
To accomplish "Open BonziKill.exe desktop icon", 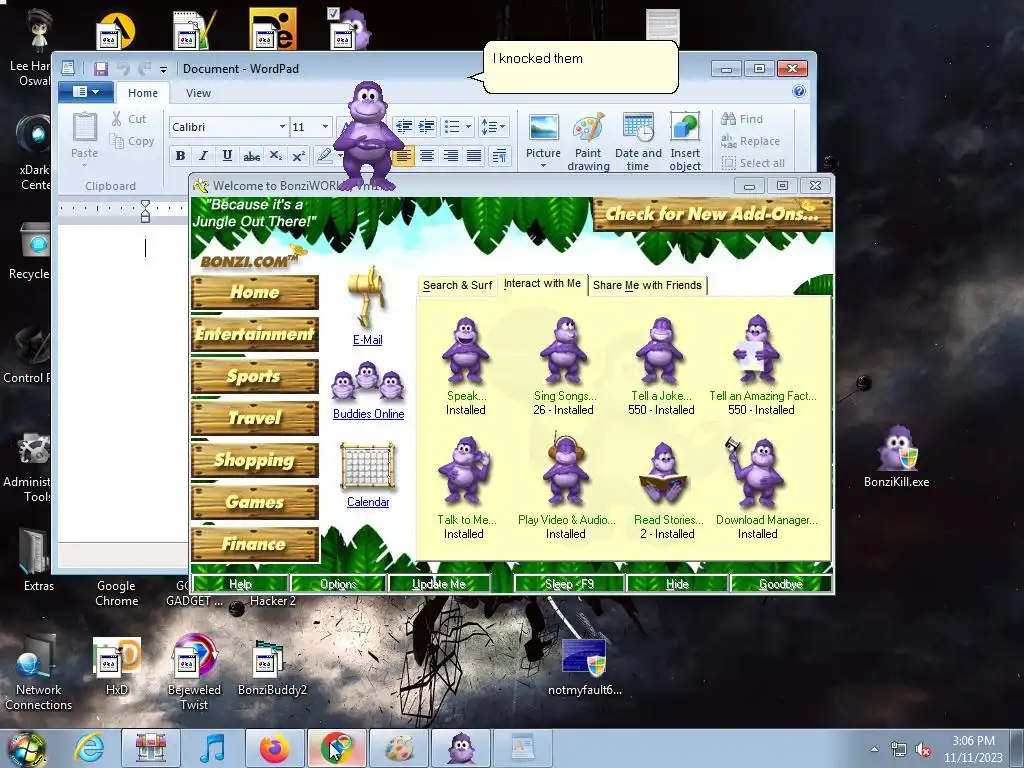I will (897, 456).
